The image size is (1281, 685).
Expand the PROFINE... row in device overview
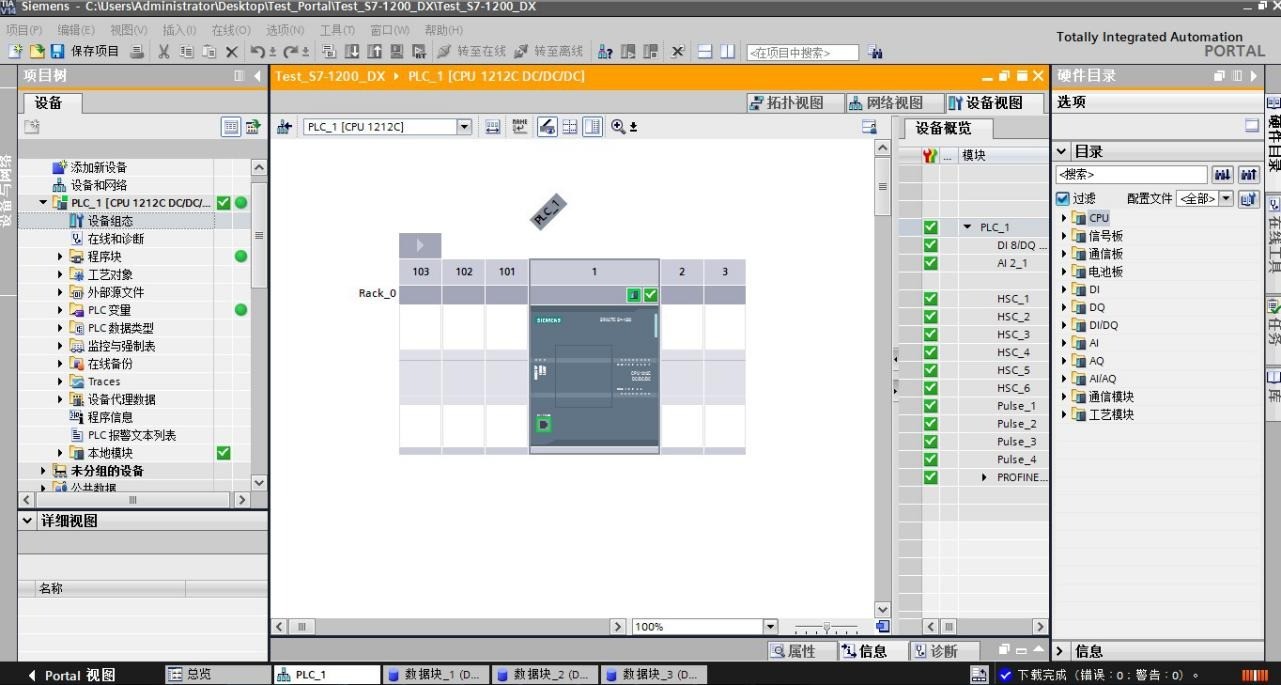[x=985, y=478]
